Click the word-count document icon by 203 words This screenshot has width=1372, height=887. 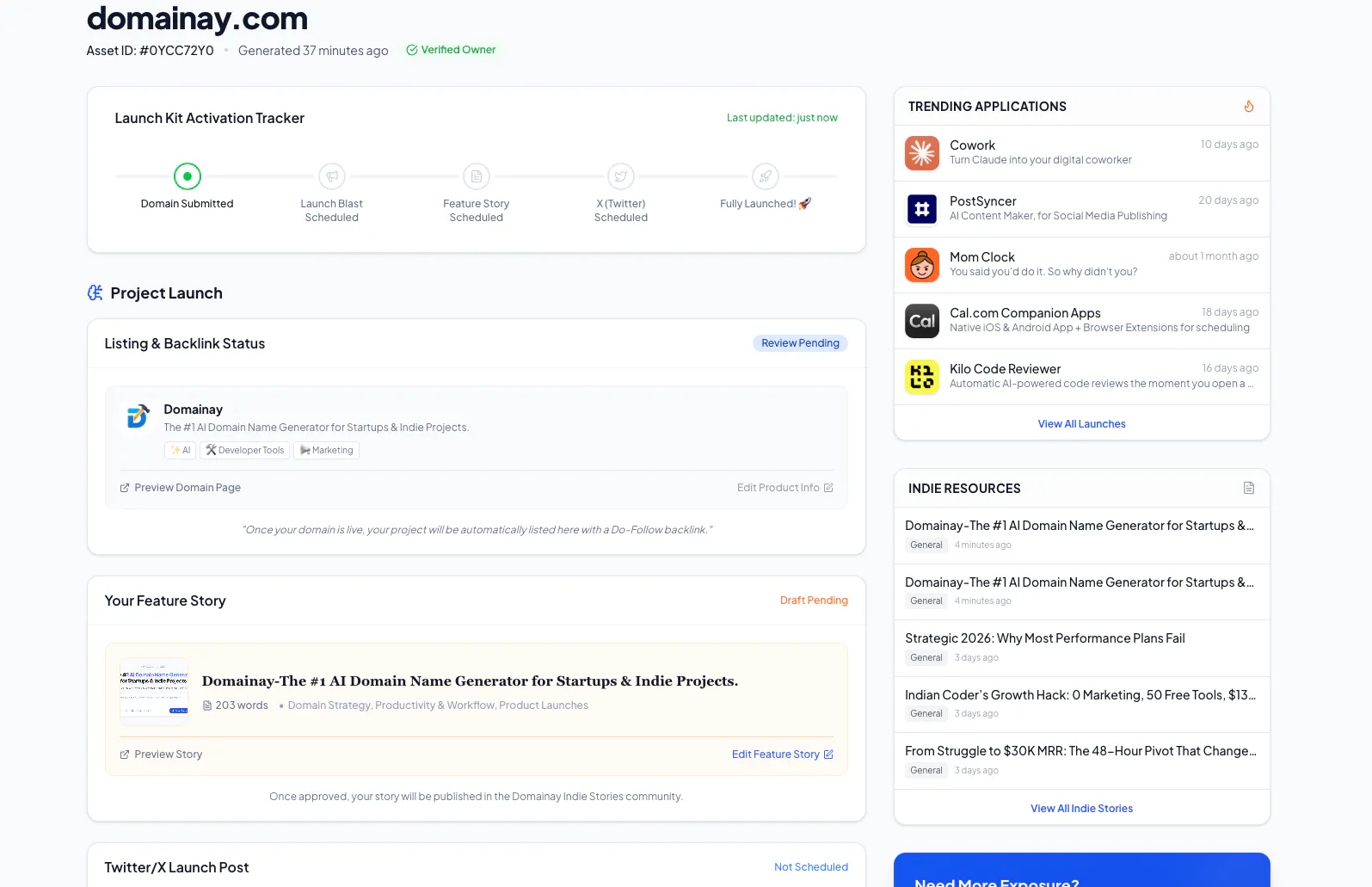[x=207, y=705]
